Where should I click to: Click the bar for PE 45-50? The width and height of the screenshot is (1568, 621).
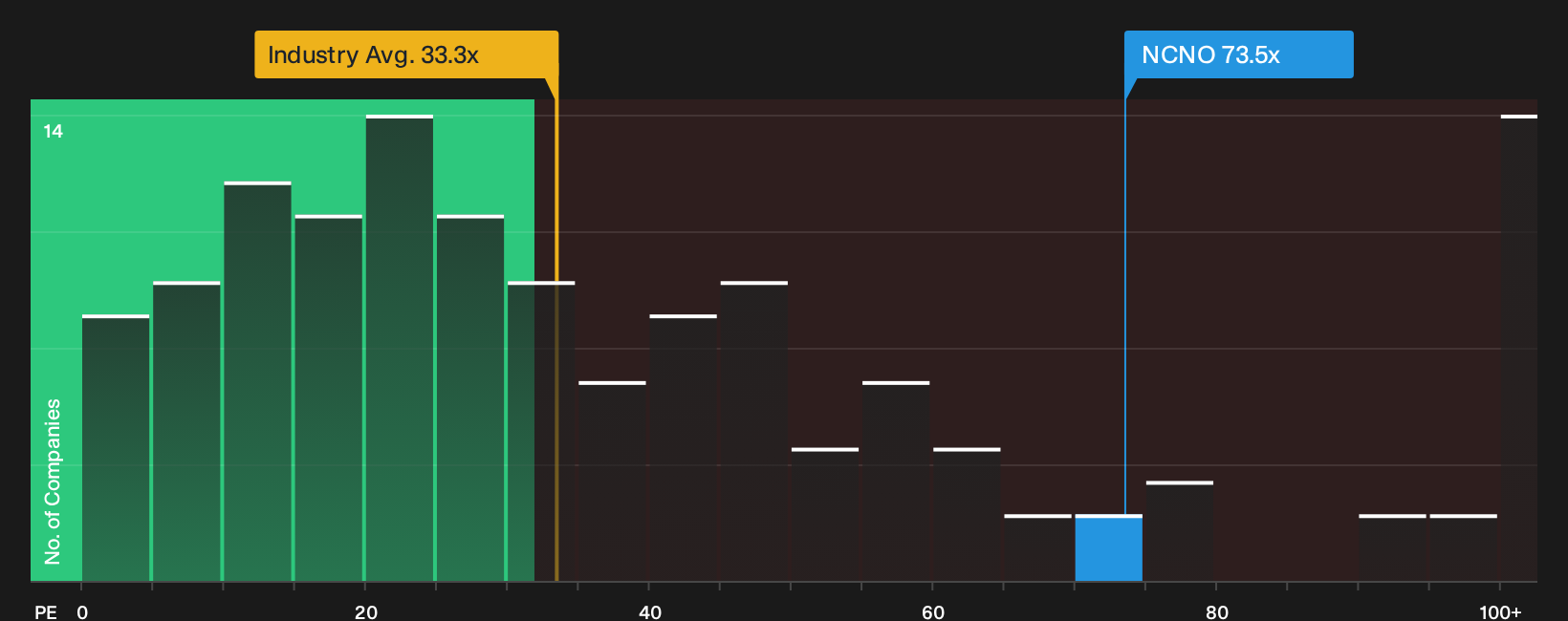(754, 432)
